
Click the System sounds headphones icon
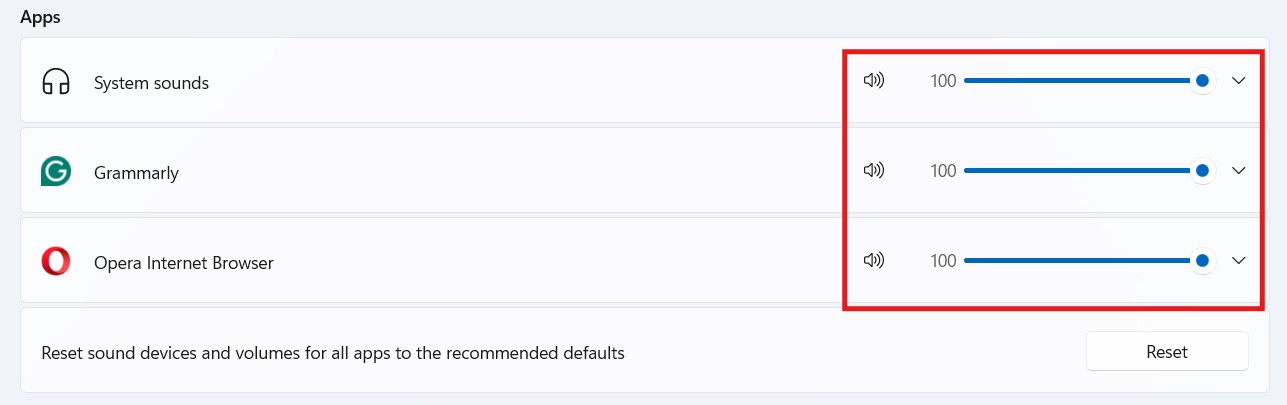point(56,82)
